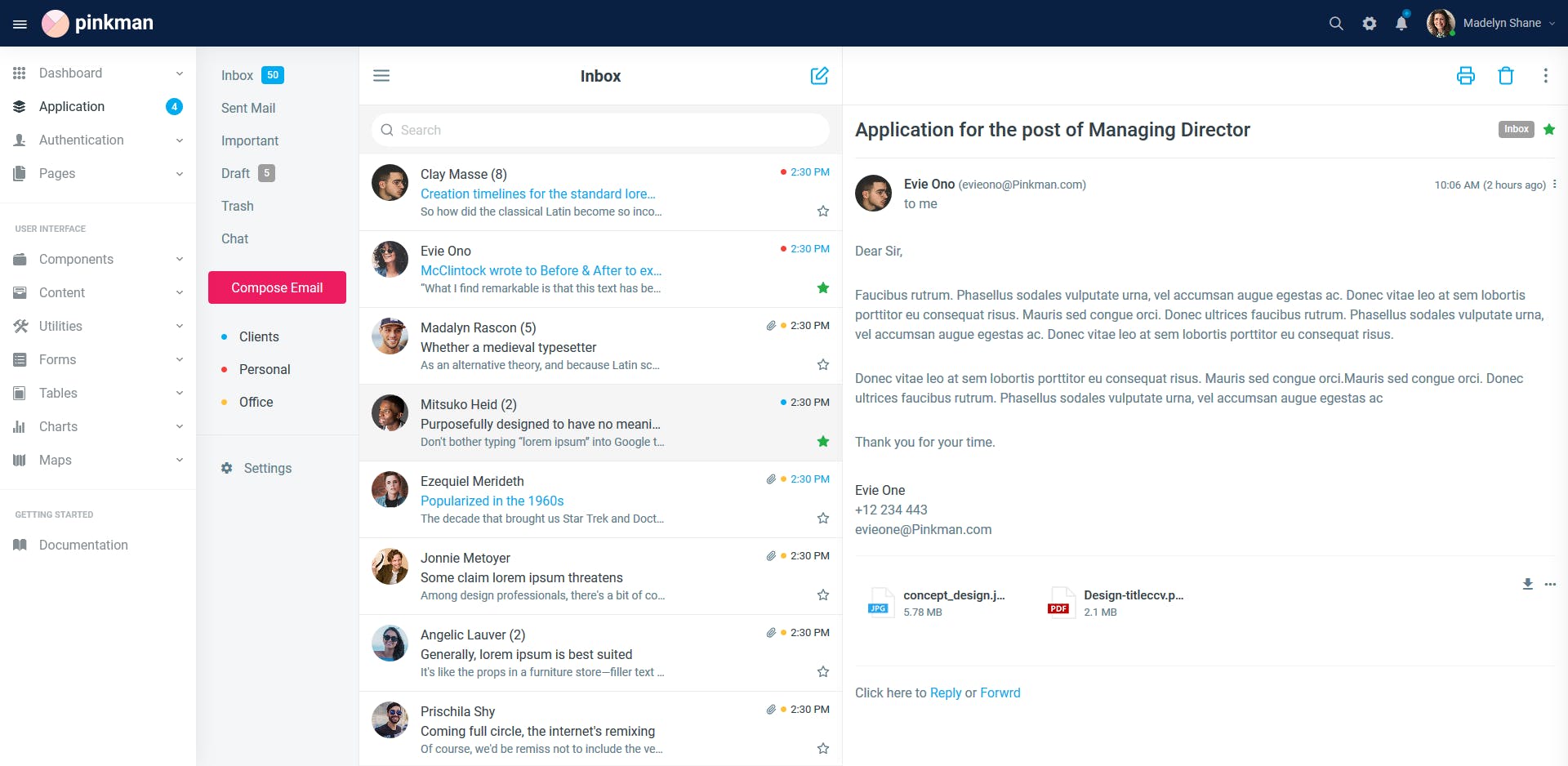The width and height of the screenshot is (1568, 766).
Task: Delete the open email with the trash icon
Action: coord(1505,76)
